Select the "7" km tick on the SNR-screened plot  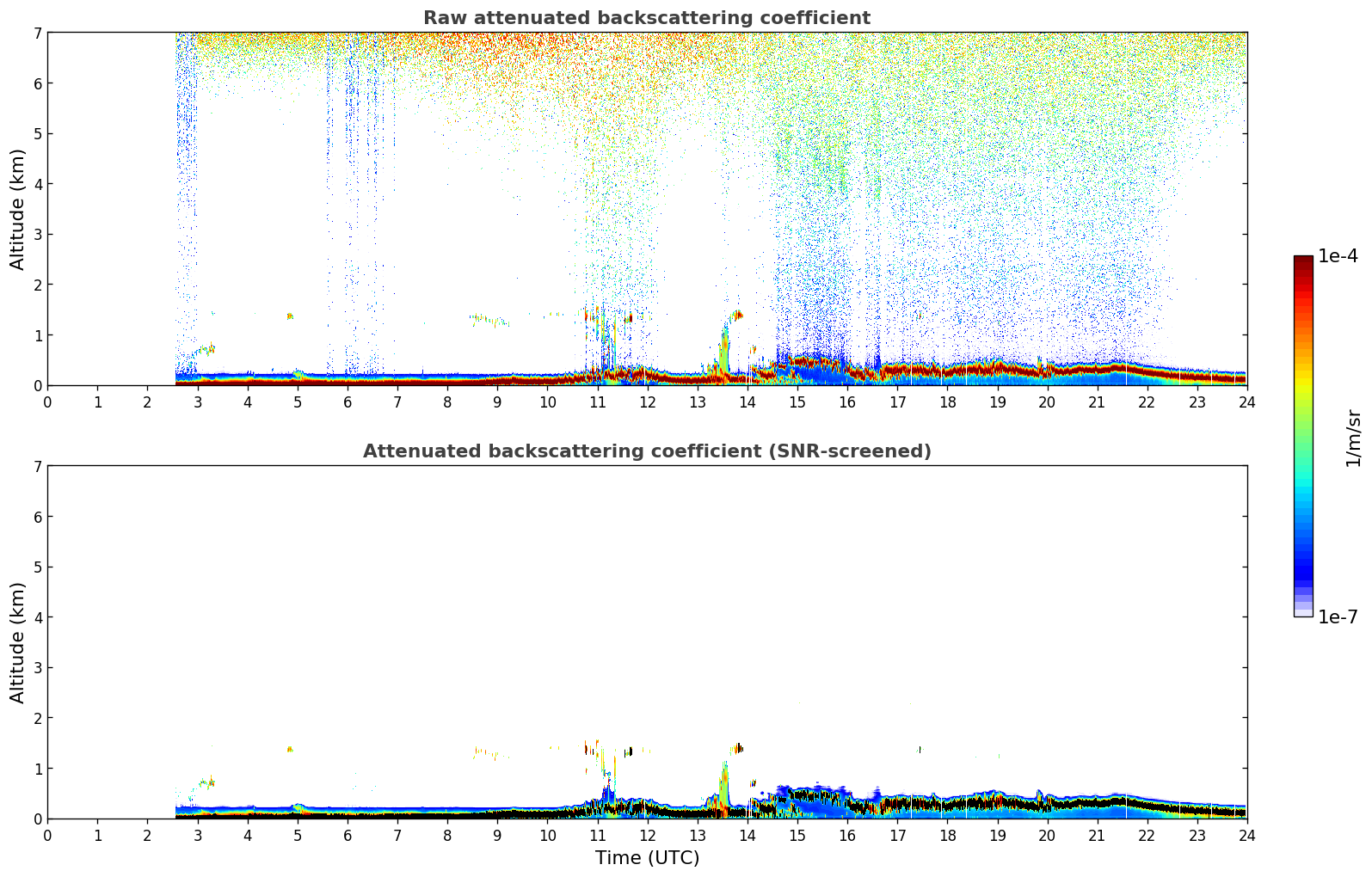pos(37,466)
